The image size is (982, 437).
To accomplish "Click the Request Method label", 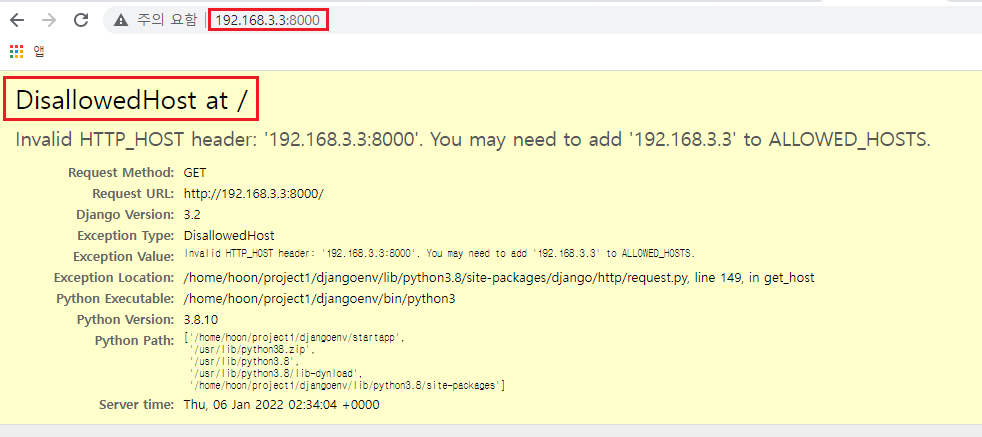I will (x=121, y=172).
